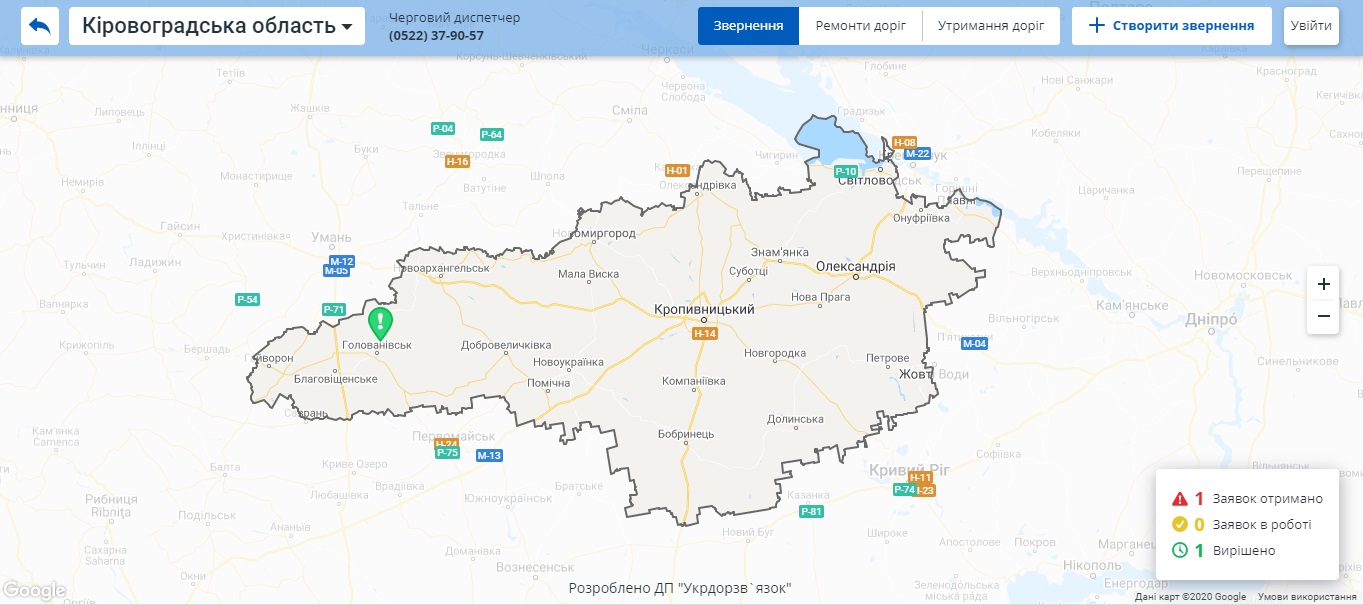Switch to the Ремонти доріг tab
The width and height of the screenshot is (1363, 605).
pyautogui.click(x=861, y=26)
